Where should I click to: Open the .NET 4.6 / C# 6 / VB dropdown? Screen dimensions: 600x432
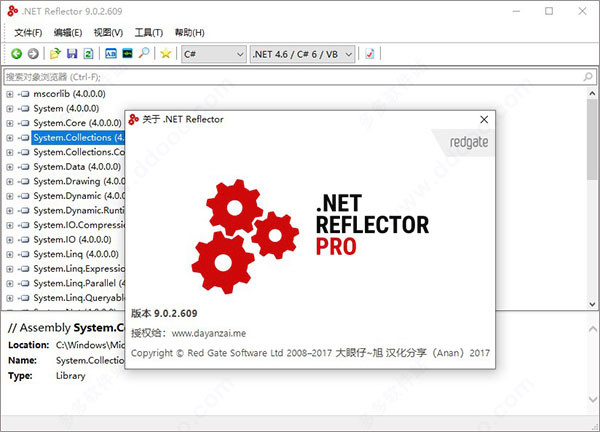tap(302, 54)
